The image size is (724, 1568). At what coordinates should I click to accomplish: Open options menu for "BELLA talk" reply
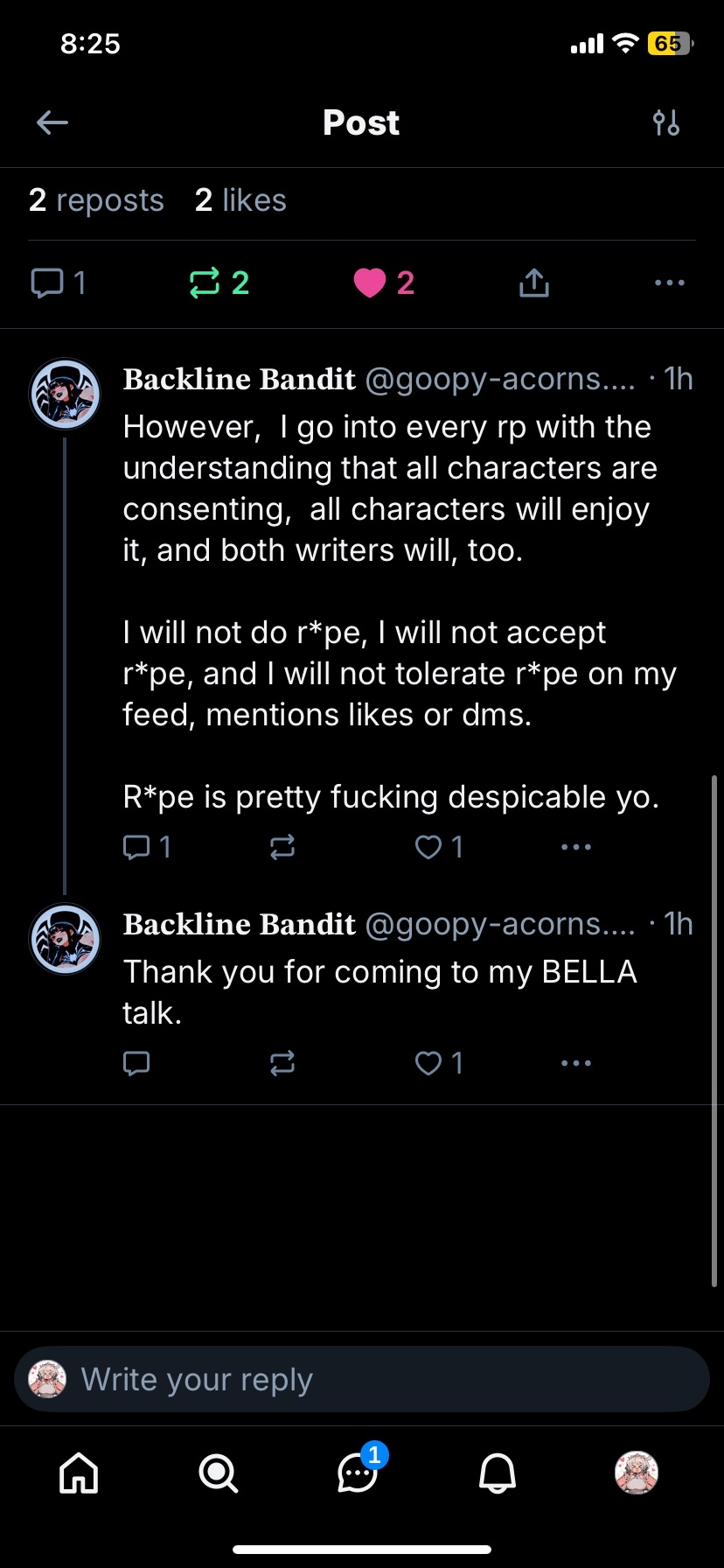pyautogui.click(x=576, y=1063)
